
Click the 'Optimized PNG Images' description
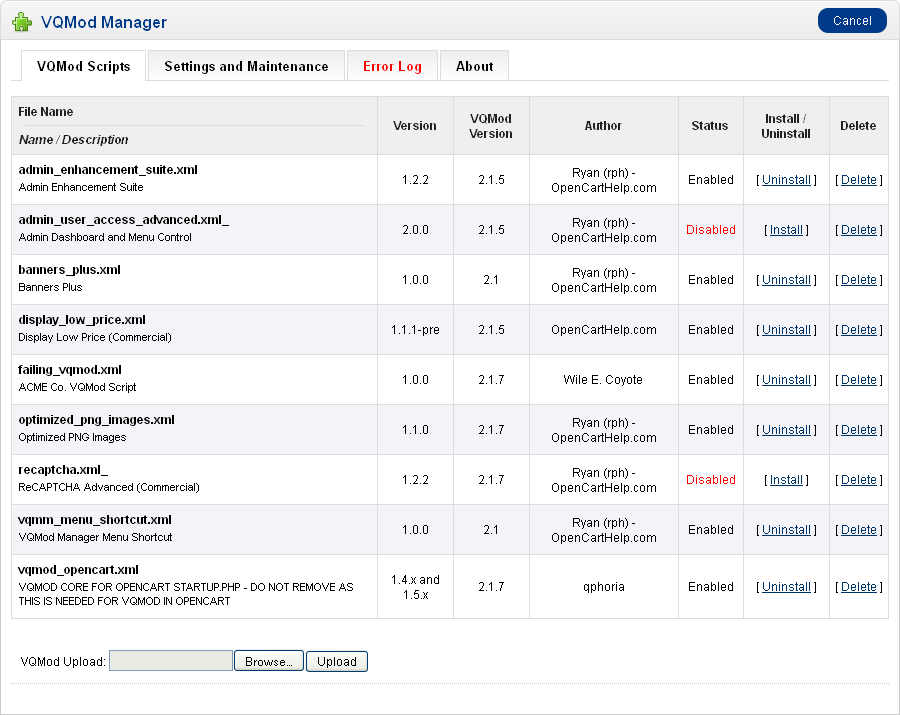point(72,437)
